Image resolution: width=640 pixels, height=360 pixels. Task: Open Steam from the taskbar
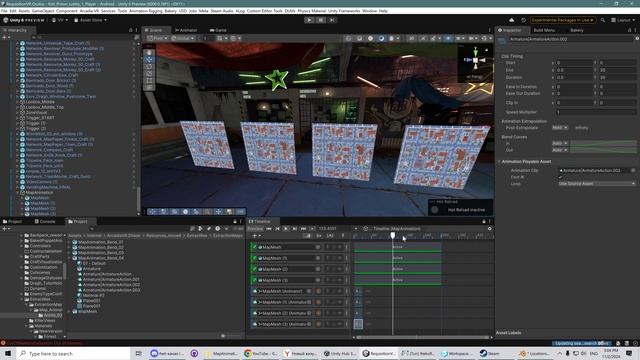[x=490, y=353]
